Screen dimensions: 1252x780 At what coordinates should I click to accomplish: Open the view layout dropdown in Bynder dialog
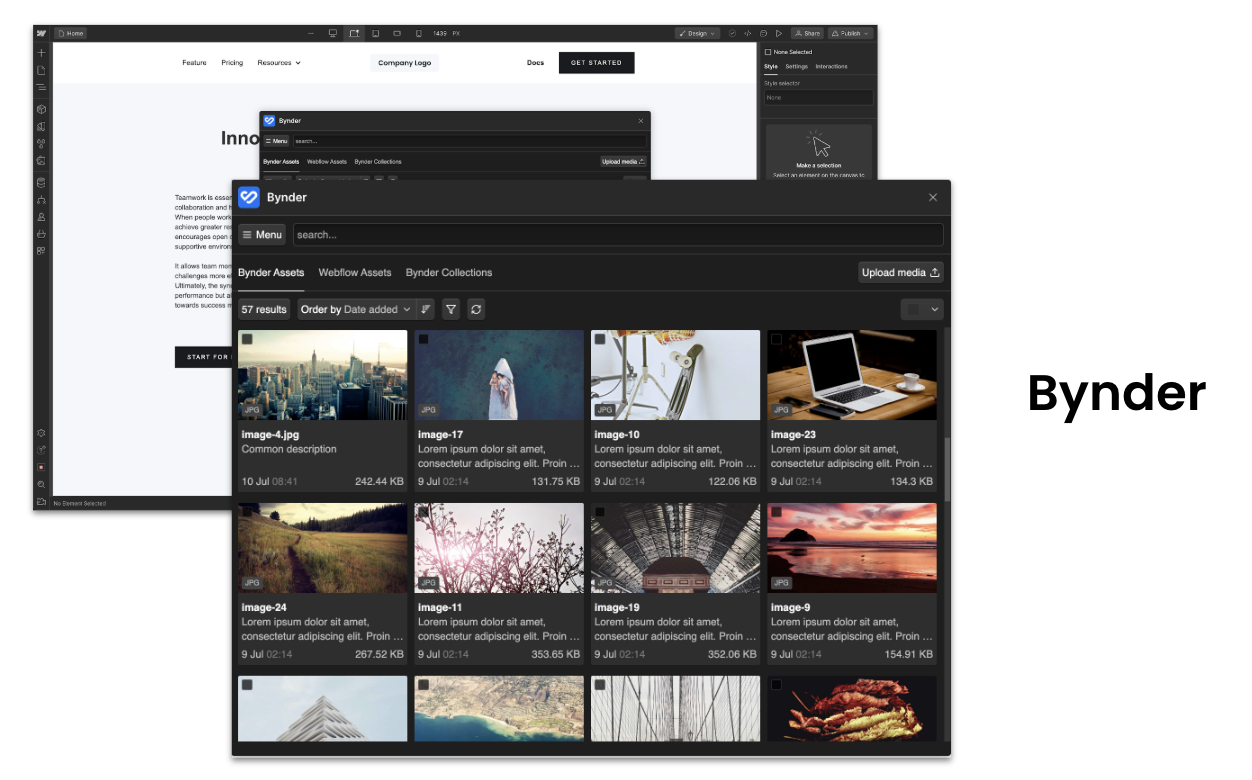[x=922, y=310]
